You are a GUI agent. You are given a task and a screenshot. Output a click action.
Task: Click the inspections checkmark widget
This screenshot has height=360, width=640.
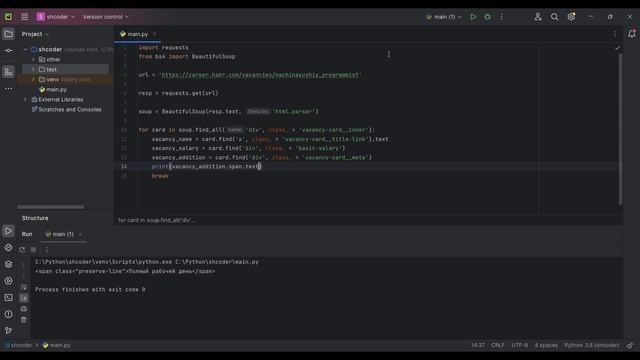[x=617, y=48]
